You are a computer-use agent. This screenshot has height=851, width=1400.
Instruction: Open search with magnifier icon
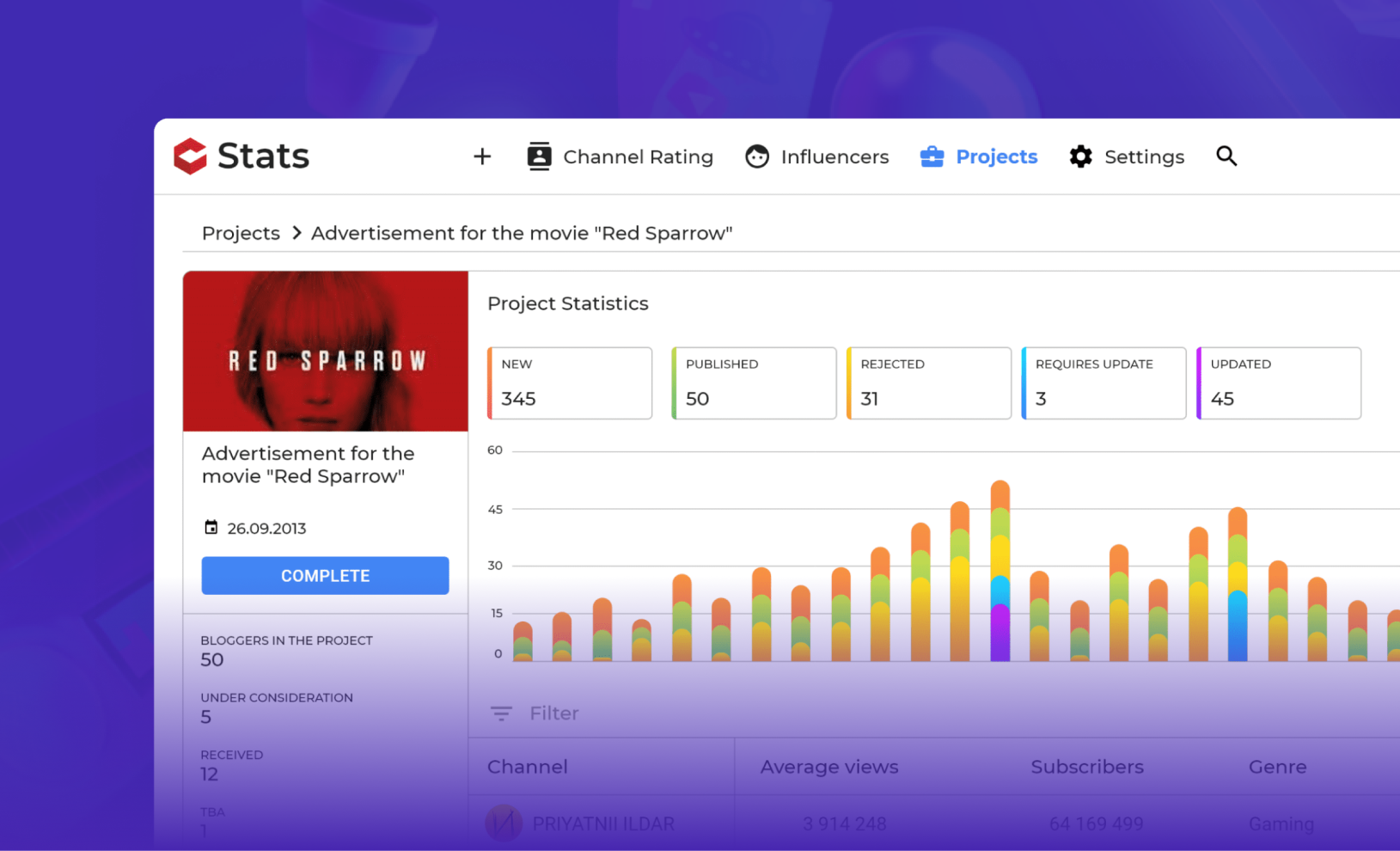tap(1226, 156)
